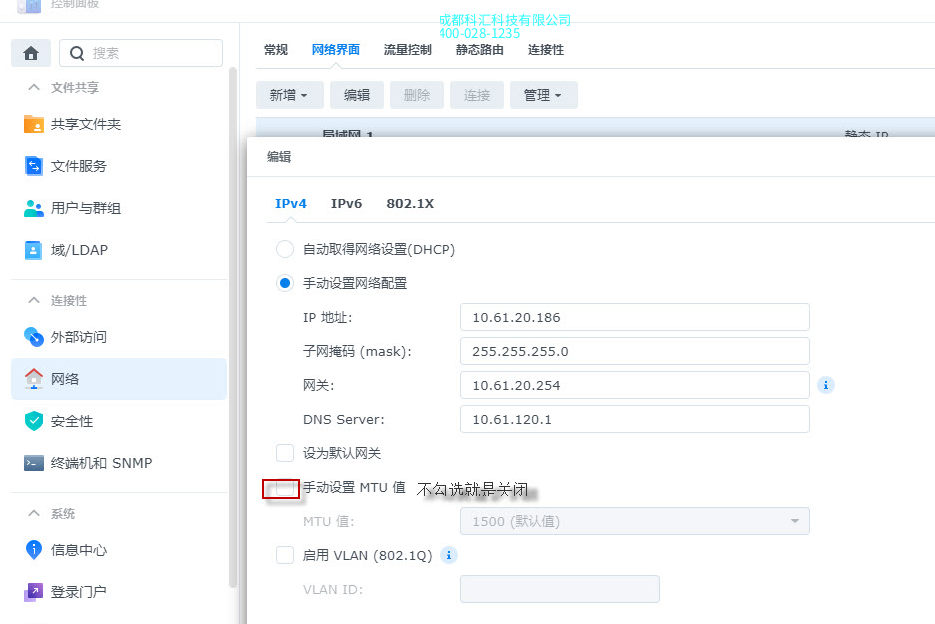Click the 终端机和 SNMP sidebar label
The width and height of the screenshot is (935, 624).
tap(101, 463)
